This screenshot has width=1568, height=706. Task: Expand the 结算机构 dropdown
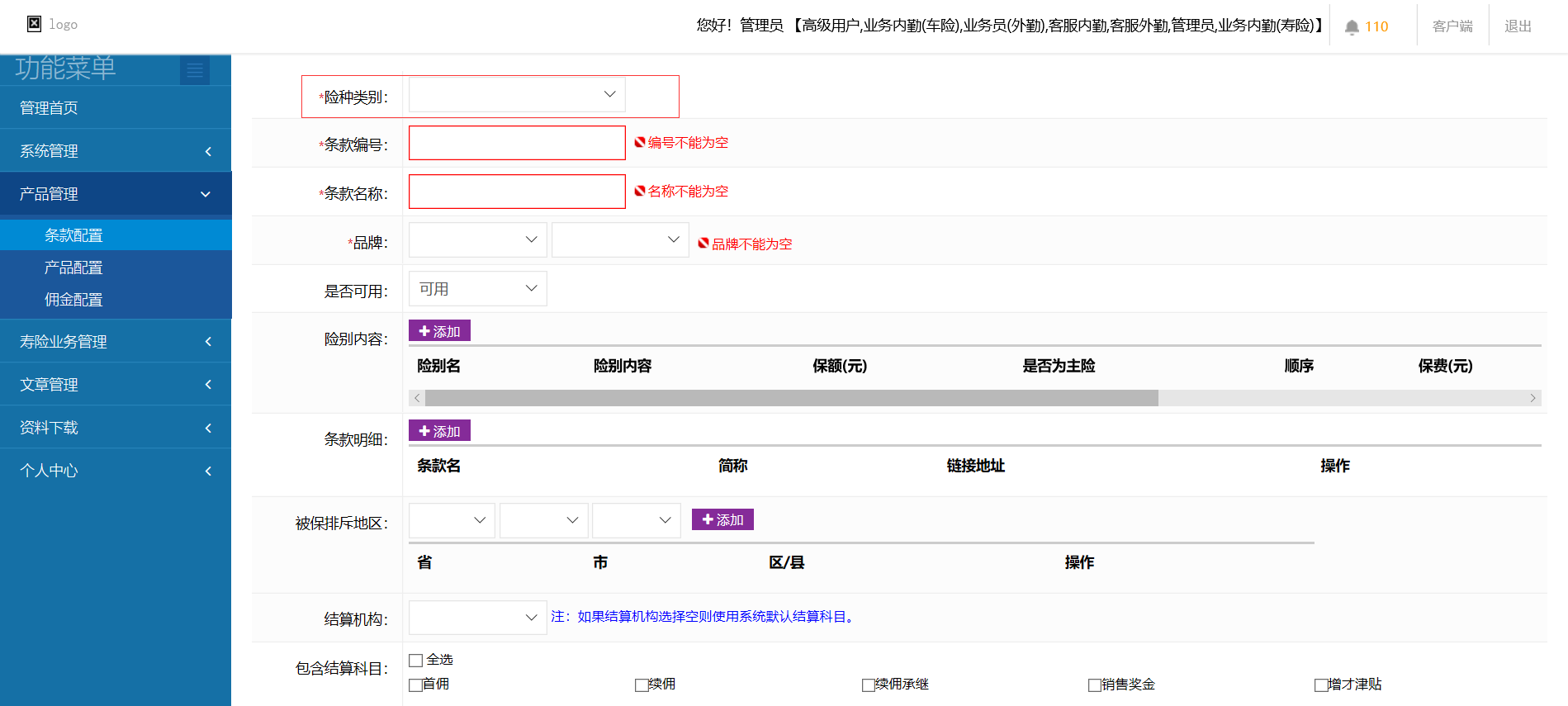tap(477, 618)
